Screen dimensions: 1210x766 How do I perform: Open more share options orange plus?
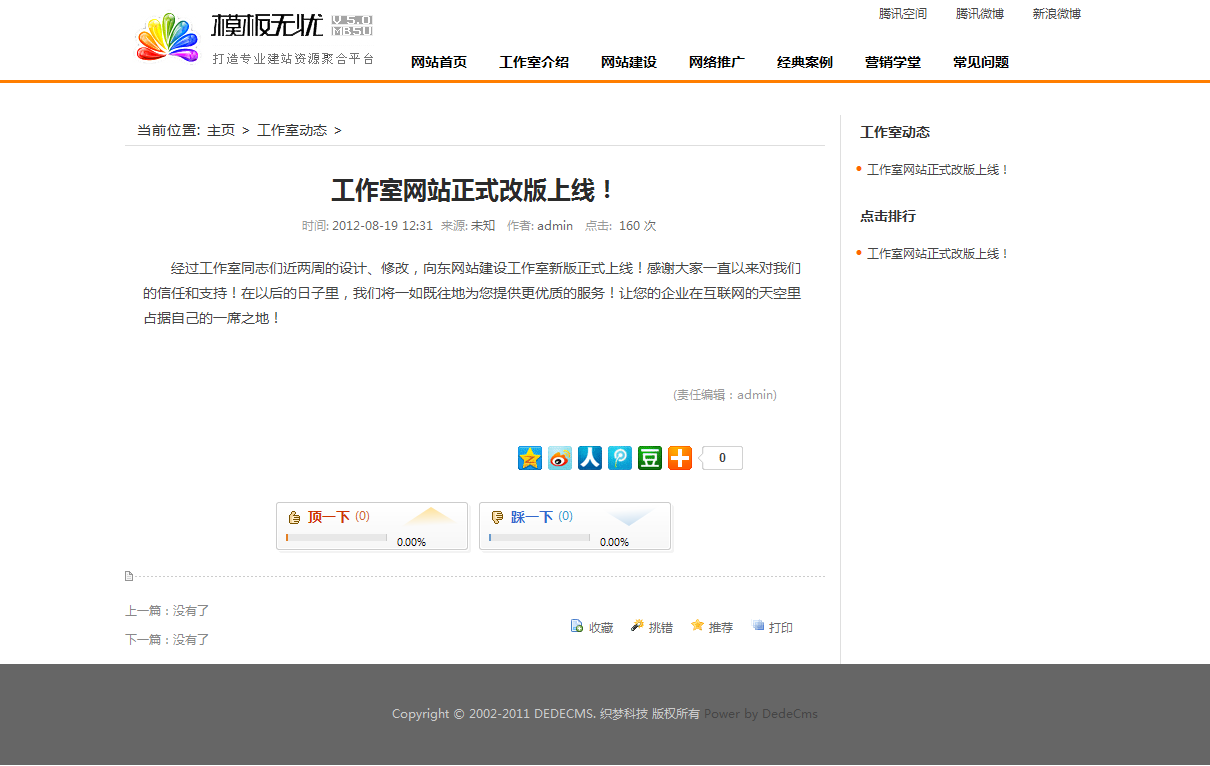(x=680, y=458)
